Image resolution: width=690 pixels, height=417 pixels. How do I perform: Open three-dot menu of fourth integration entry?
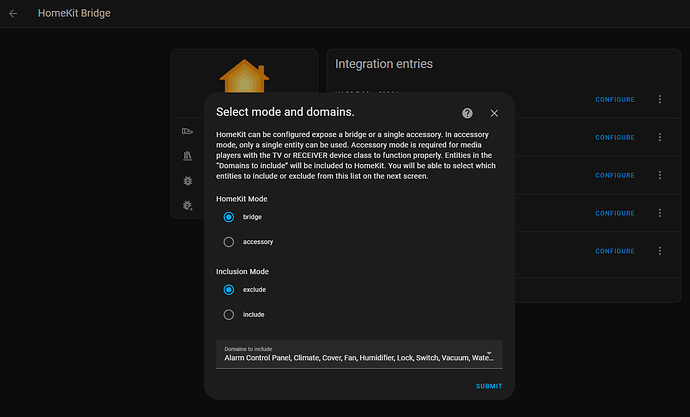[x=660, y=213]
